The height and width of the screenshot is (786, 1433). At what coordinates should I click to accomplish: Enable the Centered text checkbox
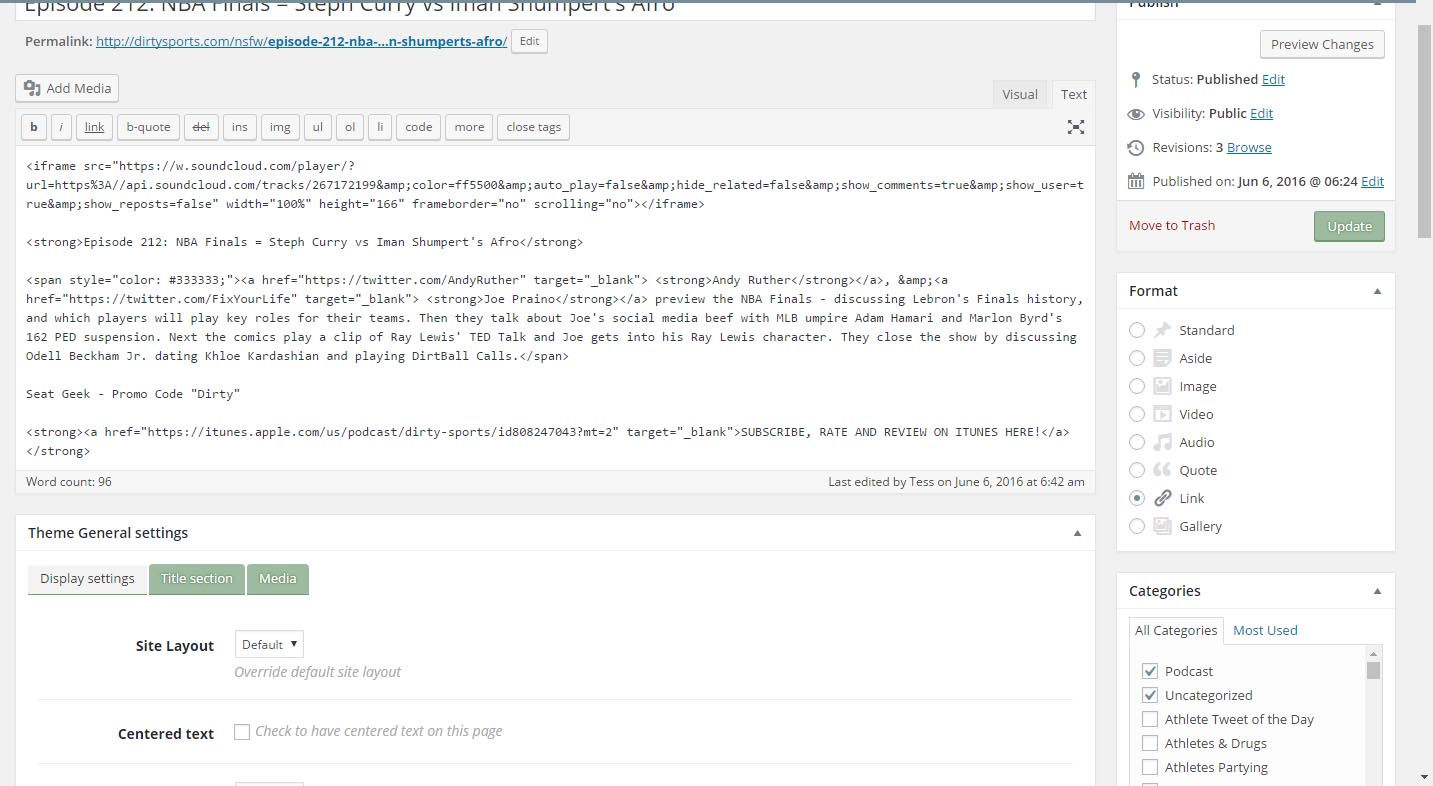pyautogui.click(x=242, y=732)
